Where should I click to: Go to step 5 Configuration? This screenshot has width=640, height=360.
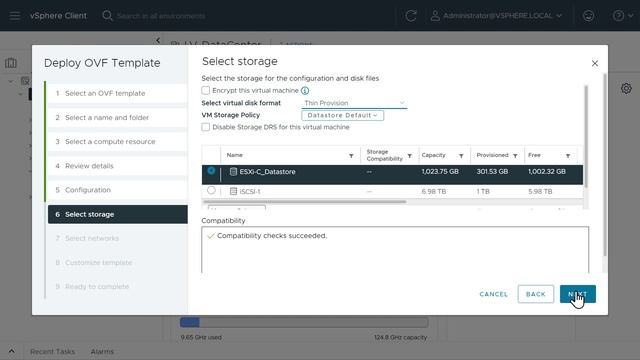click(x=117, y=190)
